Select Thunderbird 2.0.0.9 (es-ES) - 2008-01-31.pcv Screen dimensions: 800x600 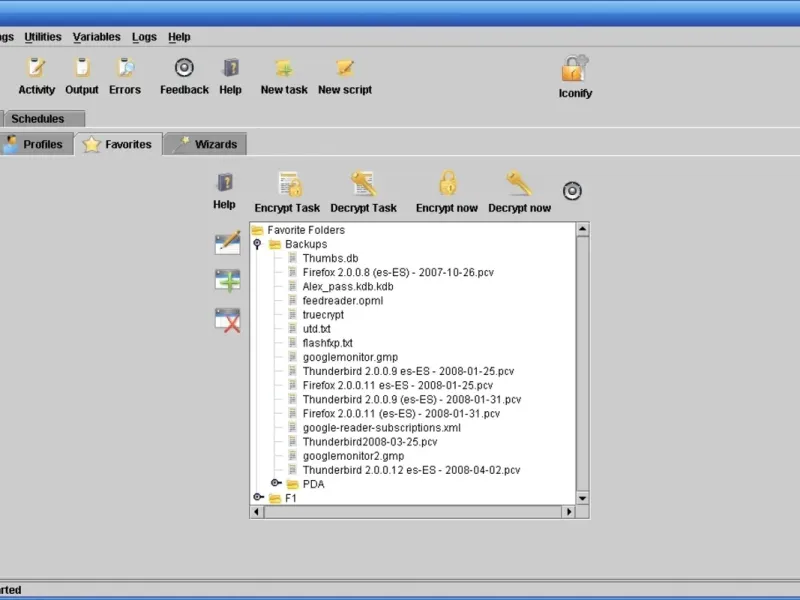[x=412, y=399]
